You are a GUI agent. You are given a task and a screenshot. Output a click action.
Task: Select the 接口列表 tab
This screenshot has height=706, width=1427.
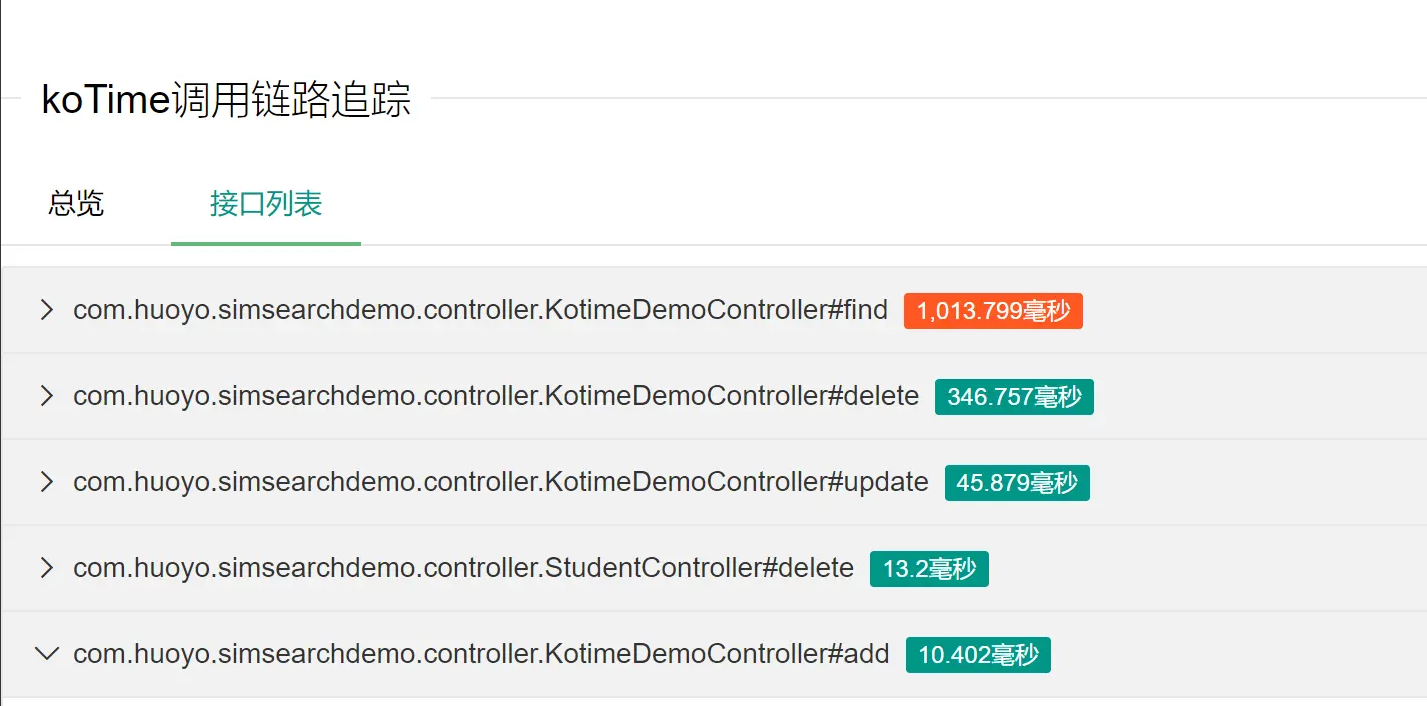pyautogui.click(x=265, y=203)
